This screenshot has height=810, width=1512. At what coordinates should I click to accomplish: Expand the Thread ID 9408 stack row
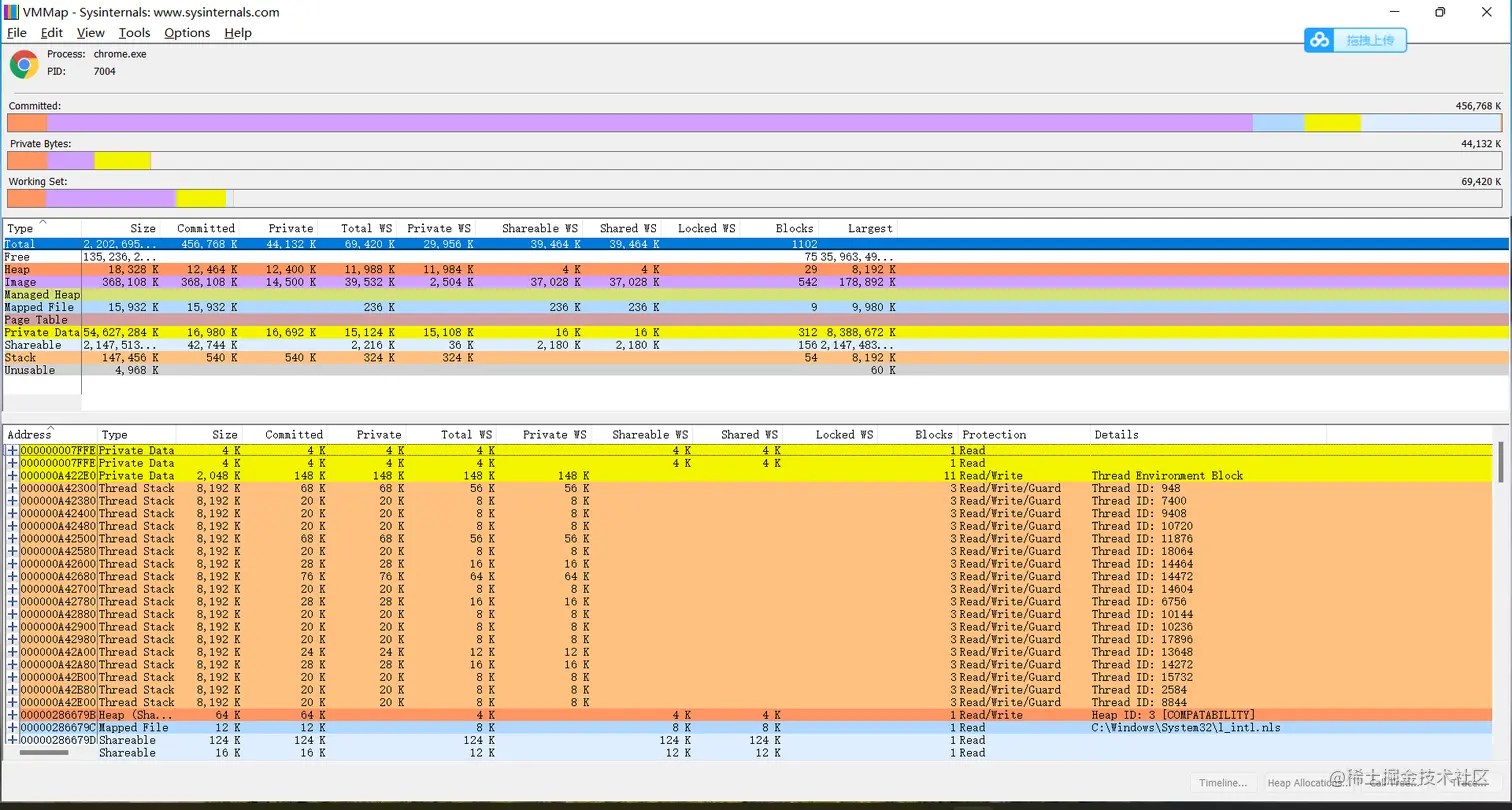pyautogui.click(x=12, y=514)
